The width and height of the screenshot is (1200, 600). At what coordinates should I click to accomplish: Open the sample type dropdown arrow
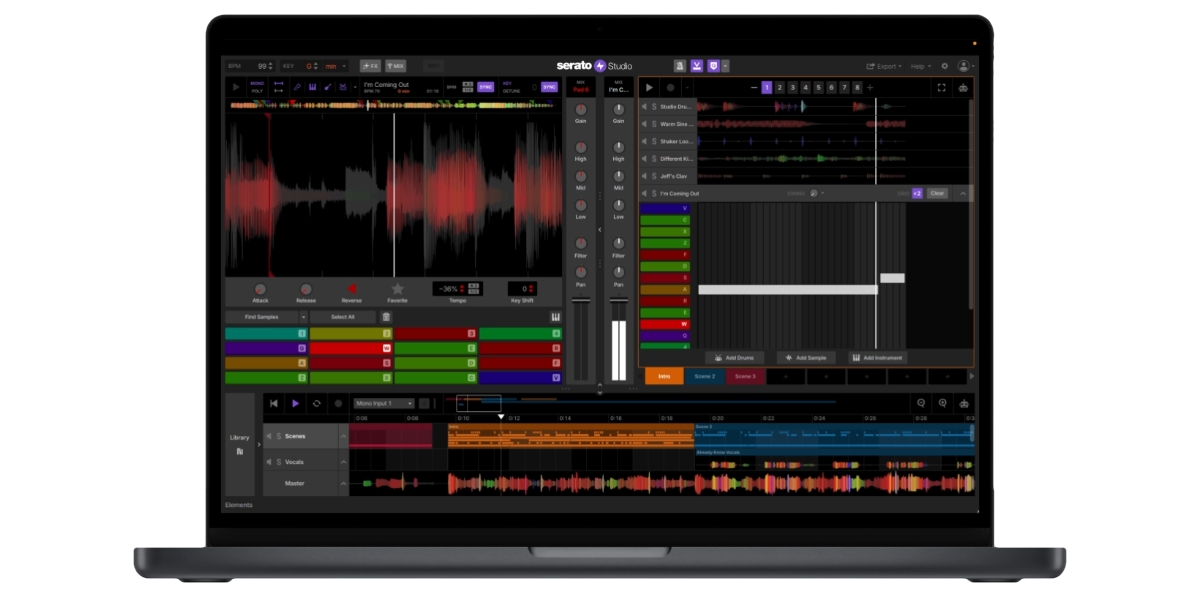355,87
